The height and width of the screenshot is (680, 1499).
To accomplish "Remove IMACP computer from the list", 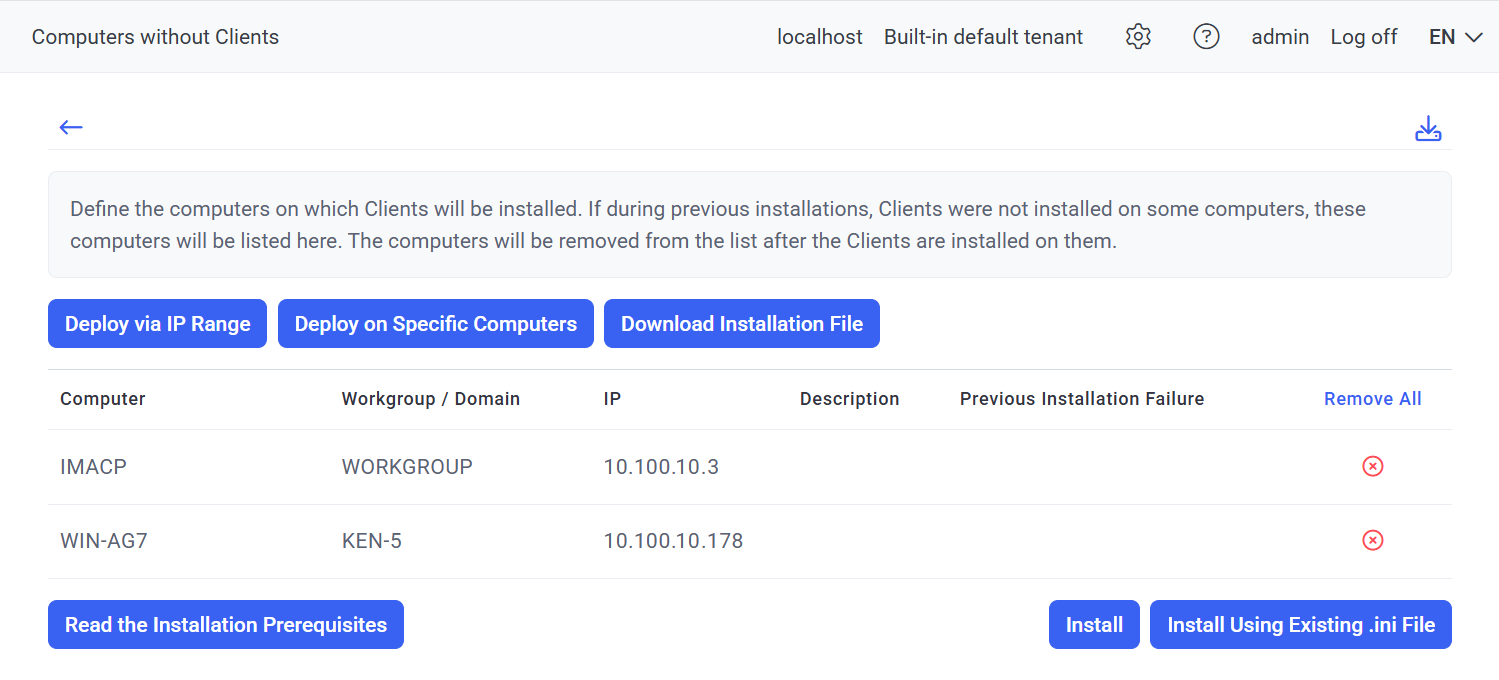I will tap(1372, 466).
